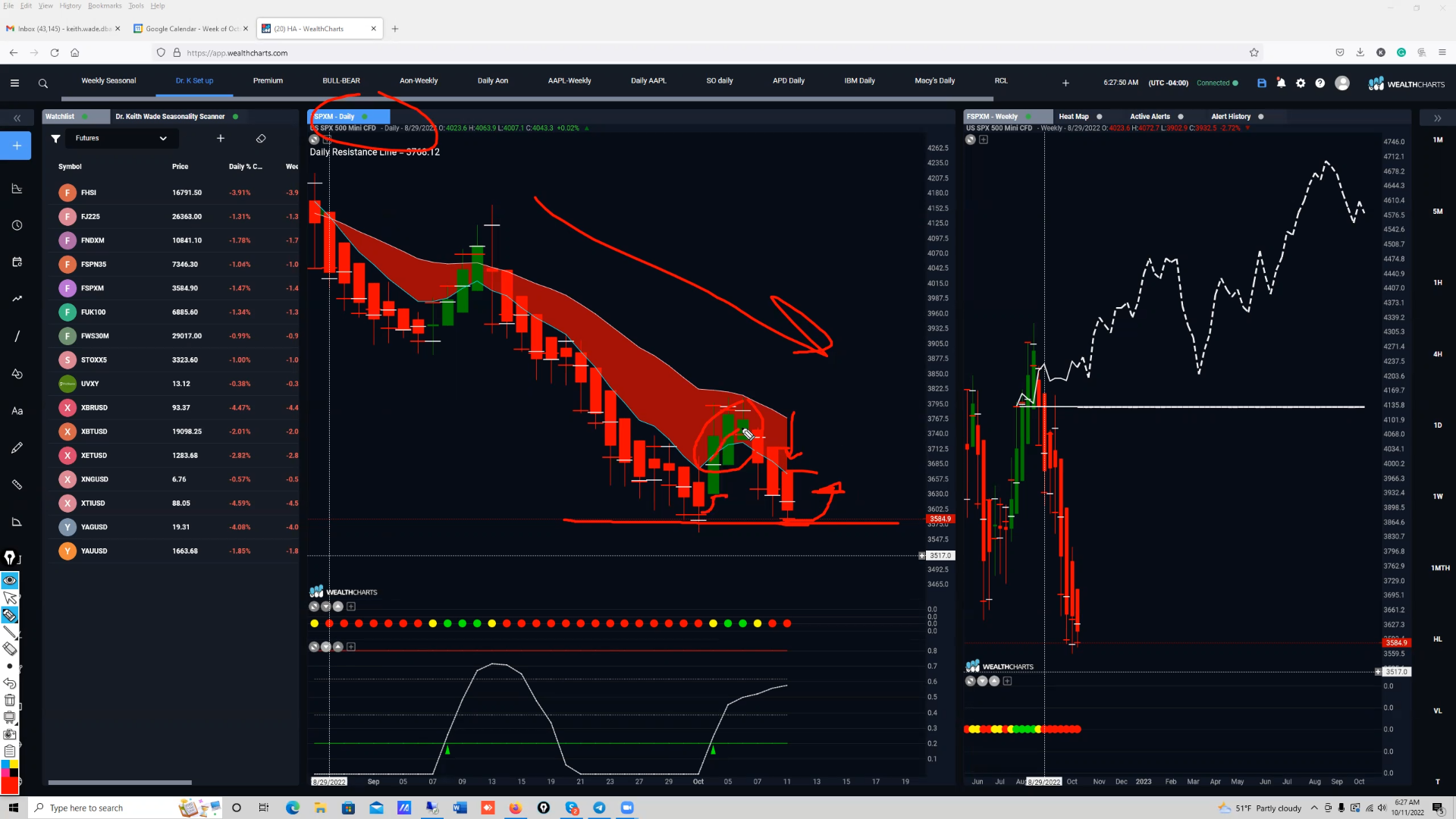1456x819 pixels.
Task: Show hidden tray icons chevron
Action: [x=1314, y=808]
